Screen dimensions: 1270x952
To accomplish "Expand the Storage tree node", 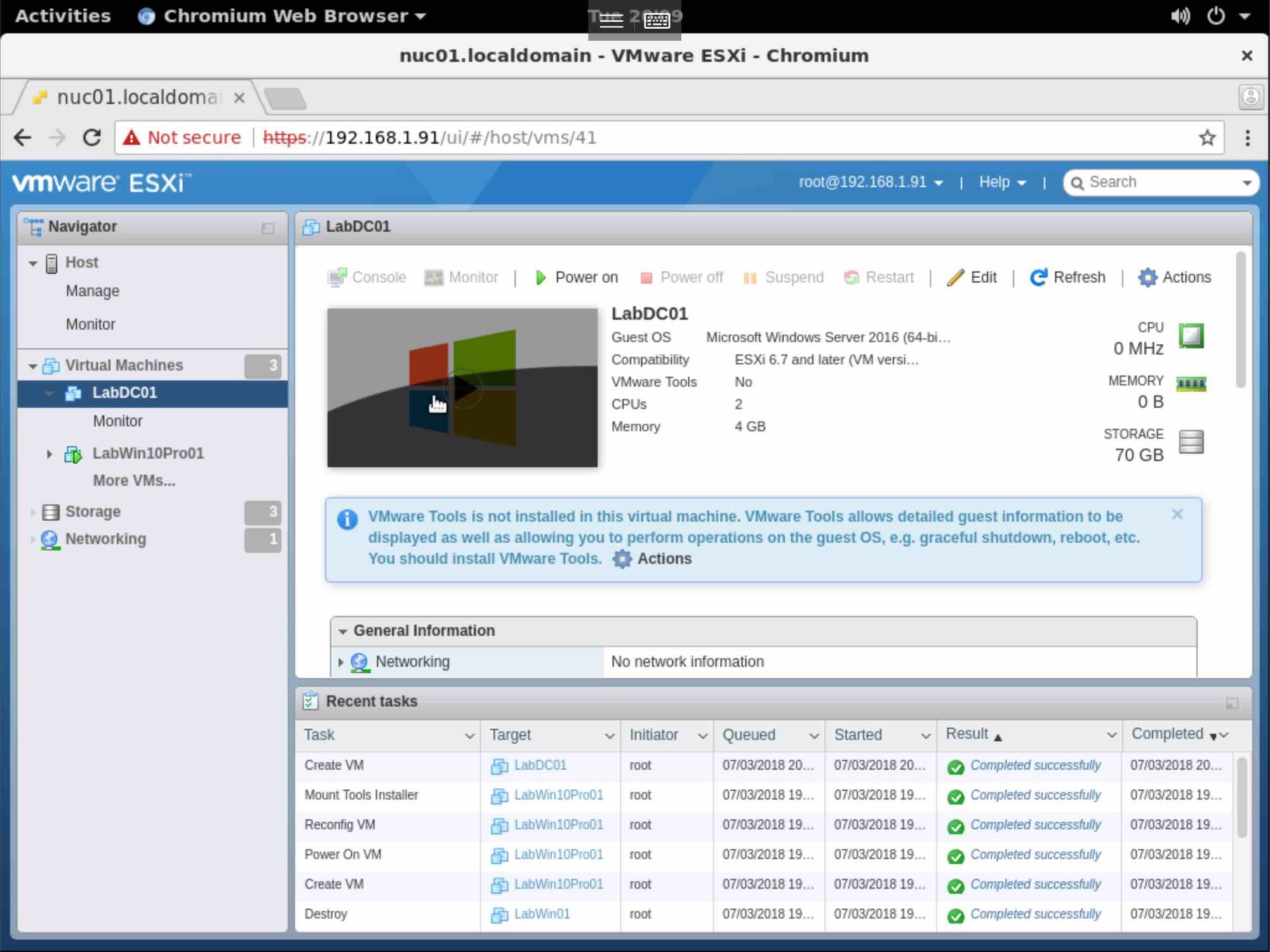I will 32,512.
